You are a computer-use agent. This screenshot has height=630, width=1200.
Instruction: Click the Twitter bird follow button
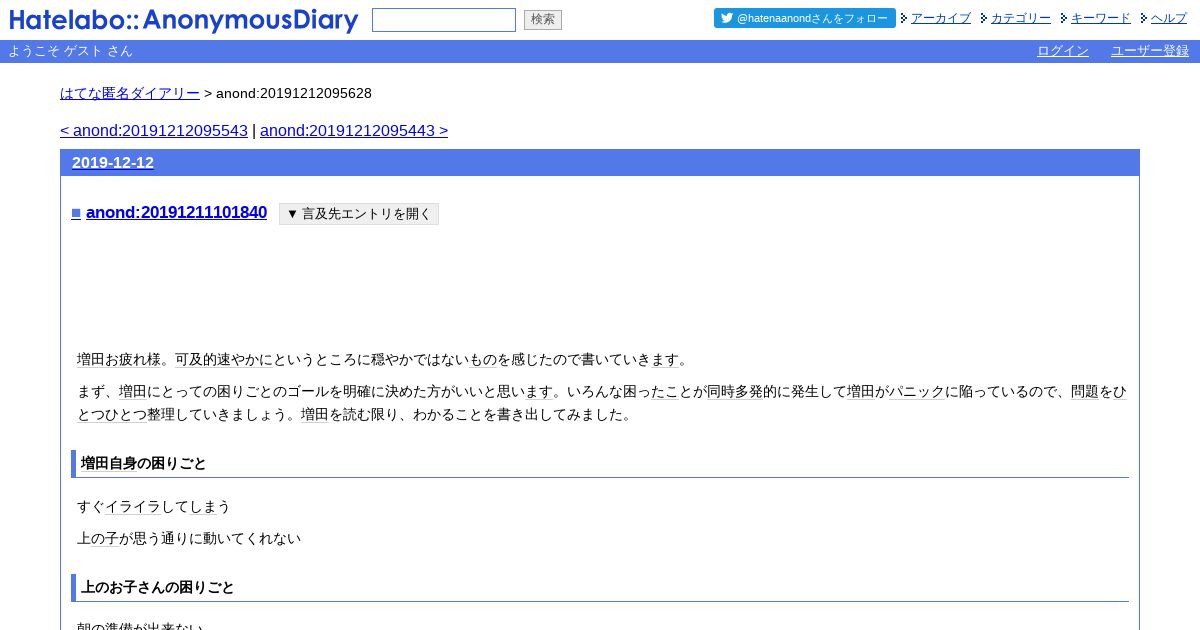click(x=804, y=18)
